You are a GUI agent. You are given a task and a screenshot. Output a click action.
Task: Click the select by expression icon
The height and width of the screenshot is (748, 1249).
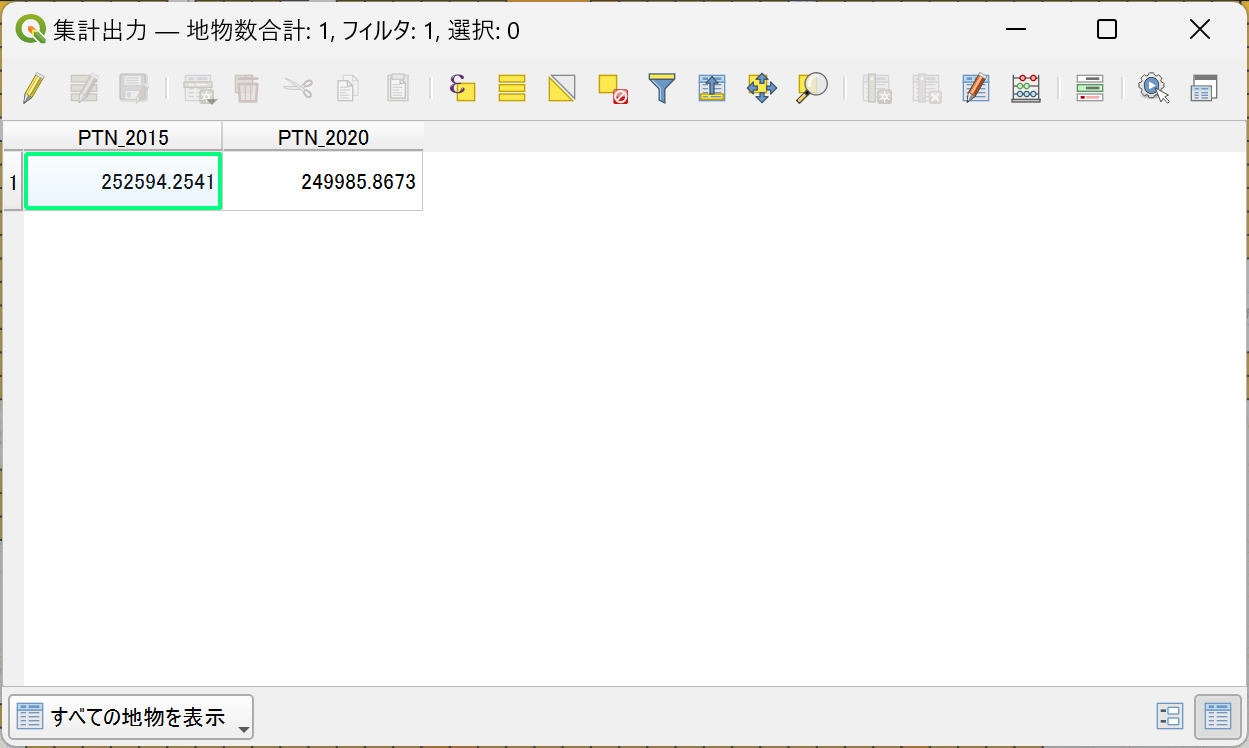(461, 88)
